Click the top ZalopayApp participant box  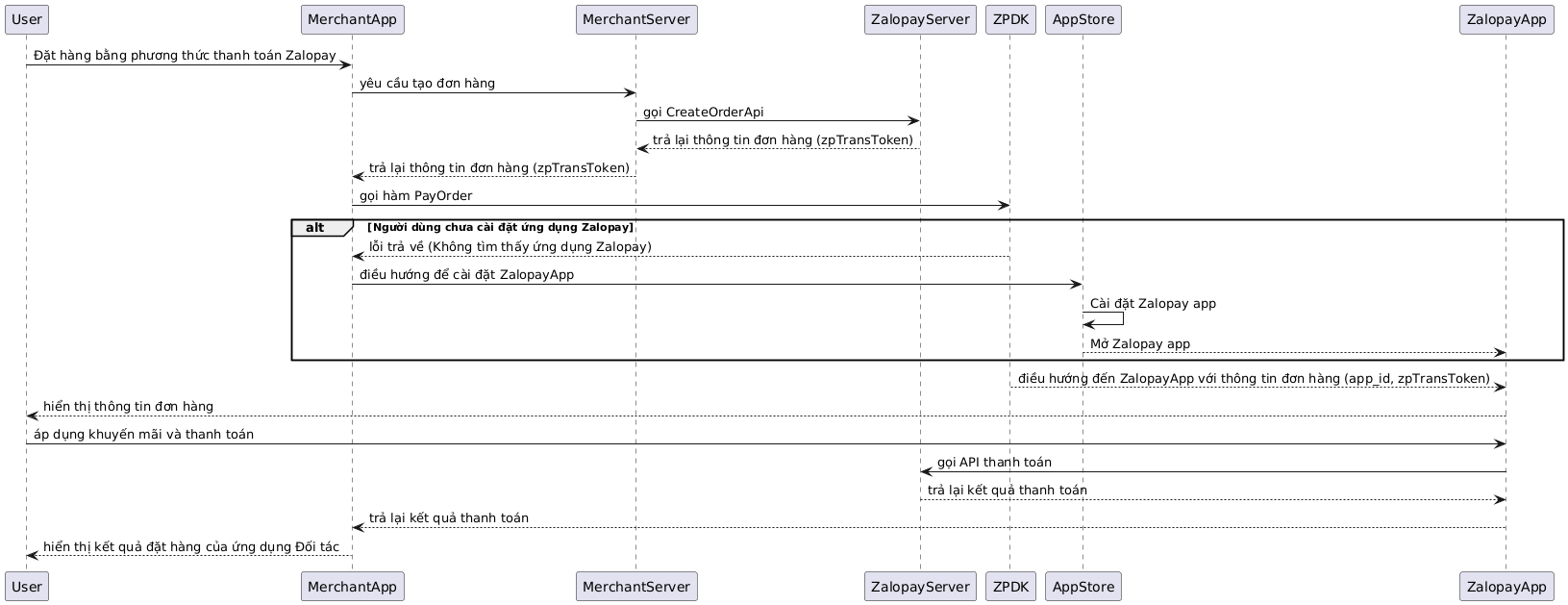coord(1506,19)
